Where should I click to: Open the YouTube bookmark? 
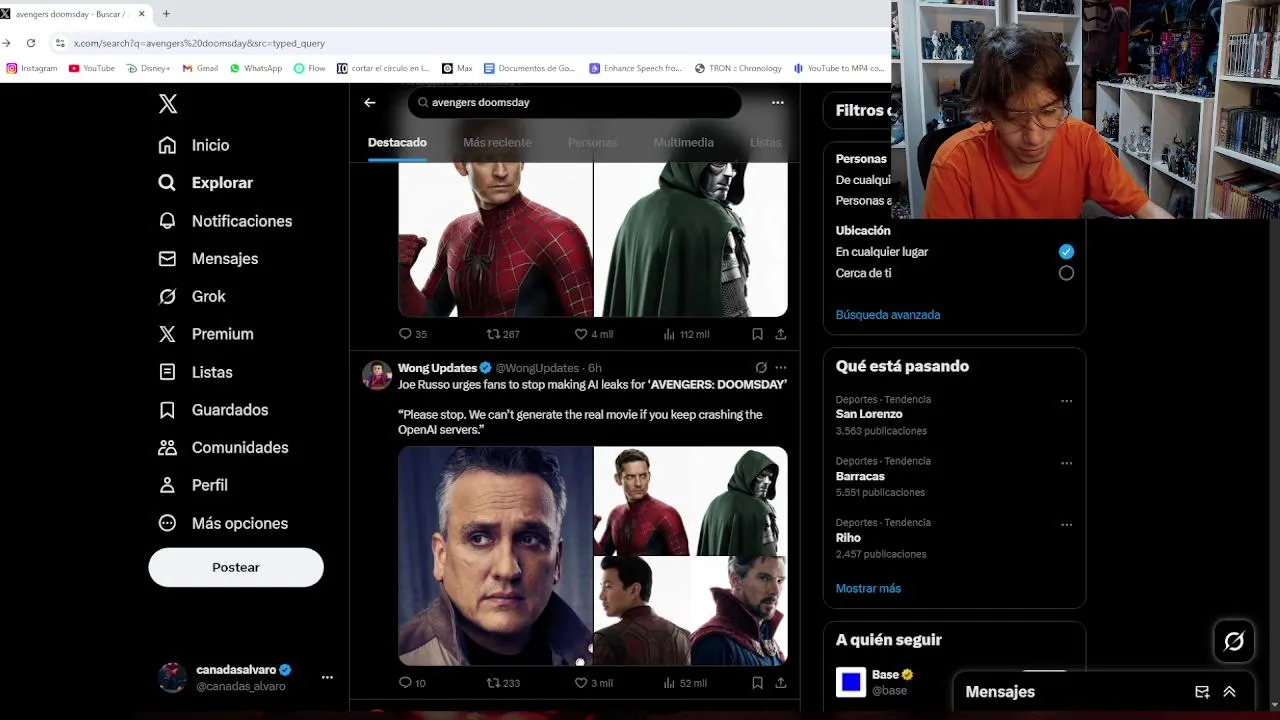pos(92,68)
